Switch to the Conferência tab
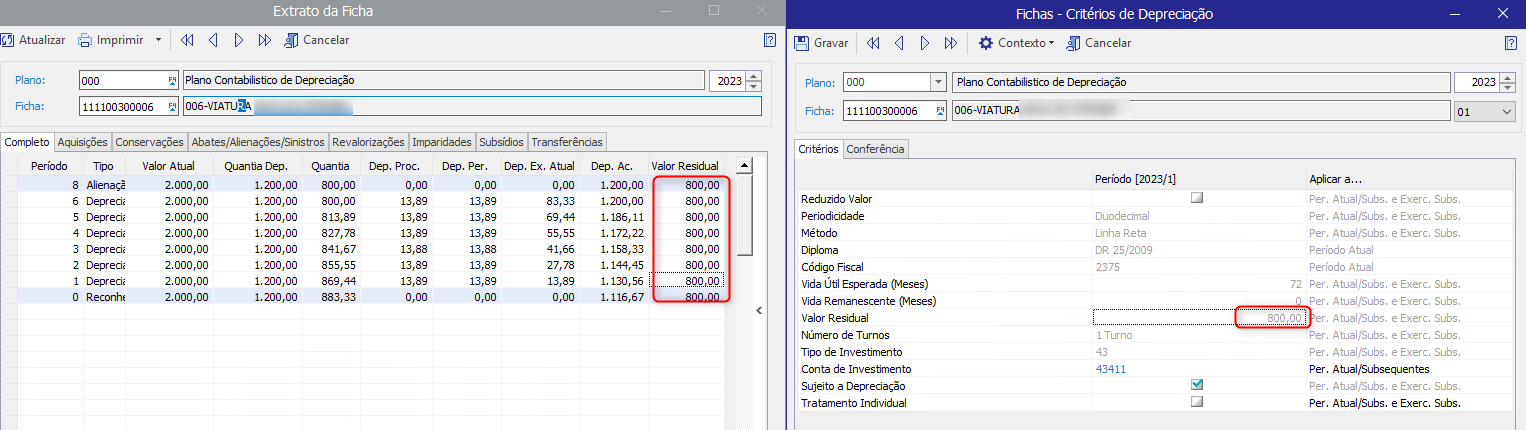This screenshot has height=430, width=1526. coord(876,149)
